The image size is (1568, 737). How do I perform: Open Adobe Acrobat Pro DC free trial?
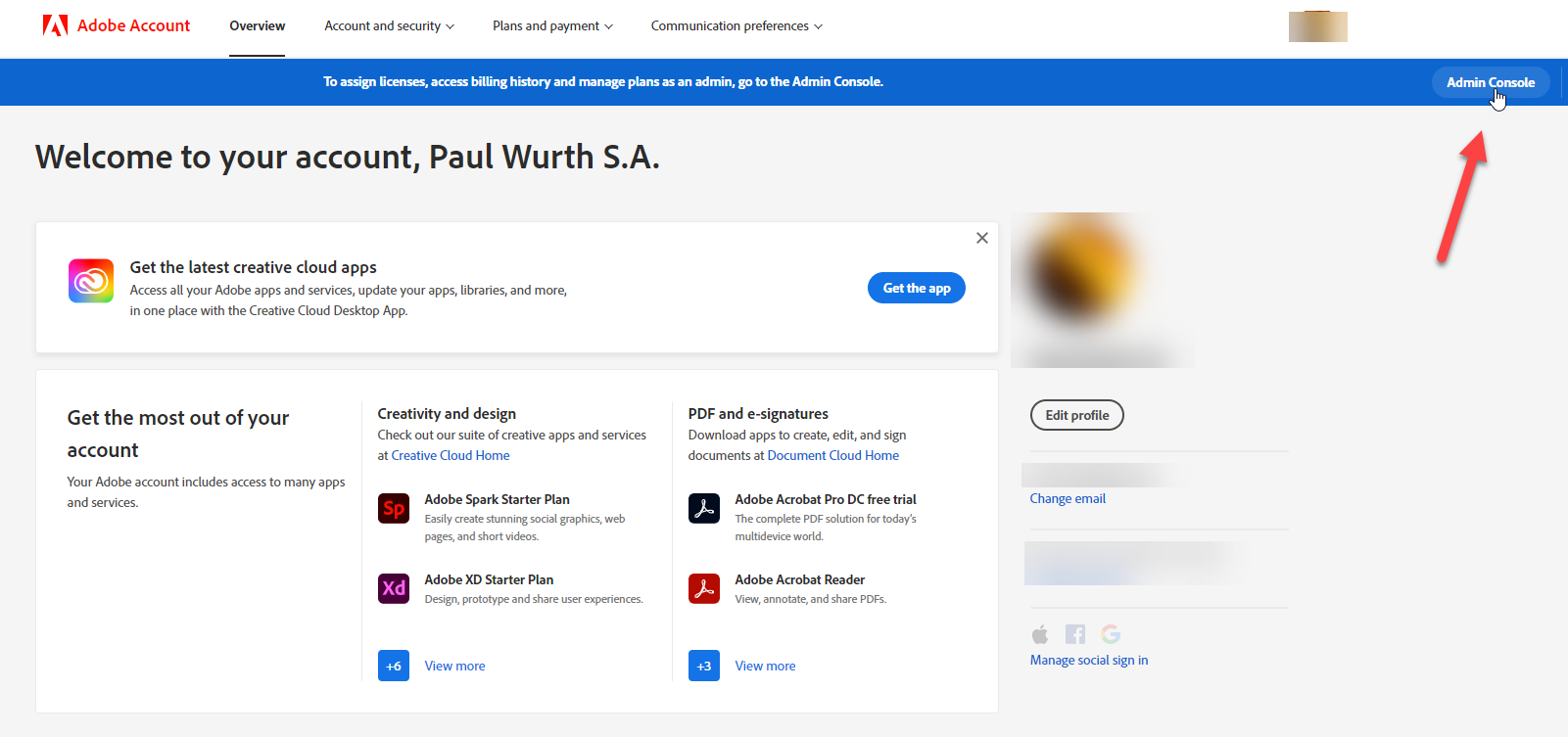point(826,499)
